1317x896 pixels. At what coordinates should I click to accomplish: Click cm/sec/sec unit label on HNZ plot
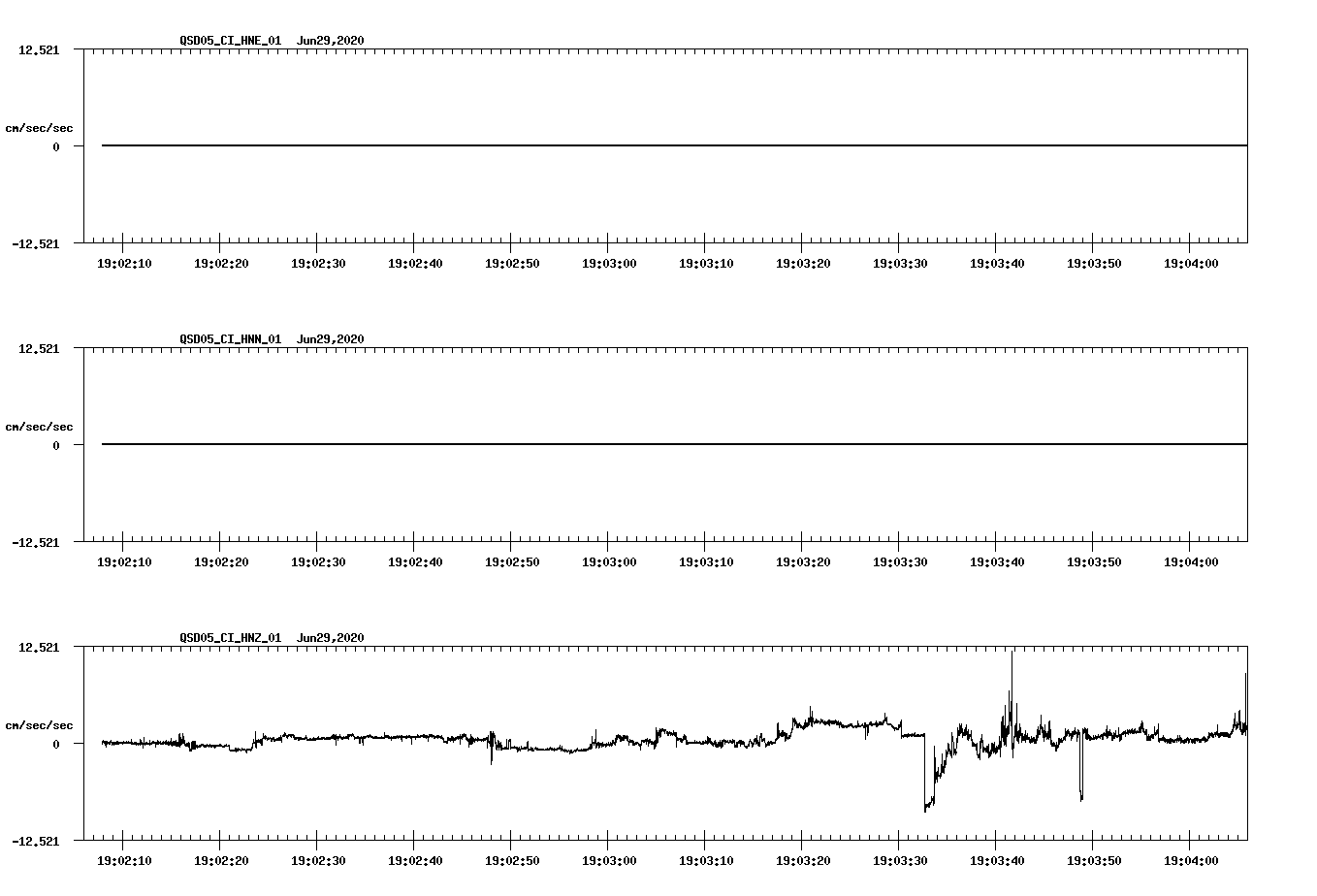click(x=39, y=725)
